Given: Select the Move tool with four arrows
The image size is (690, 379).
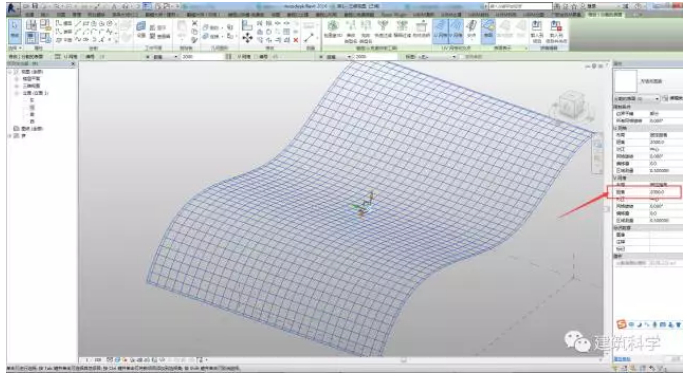Looking at the screenshot, I should (247, 38).
